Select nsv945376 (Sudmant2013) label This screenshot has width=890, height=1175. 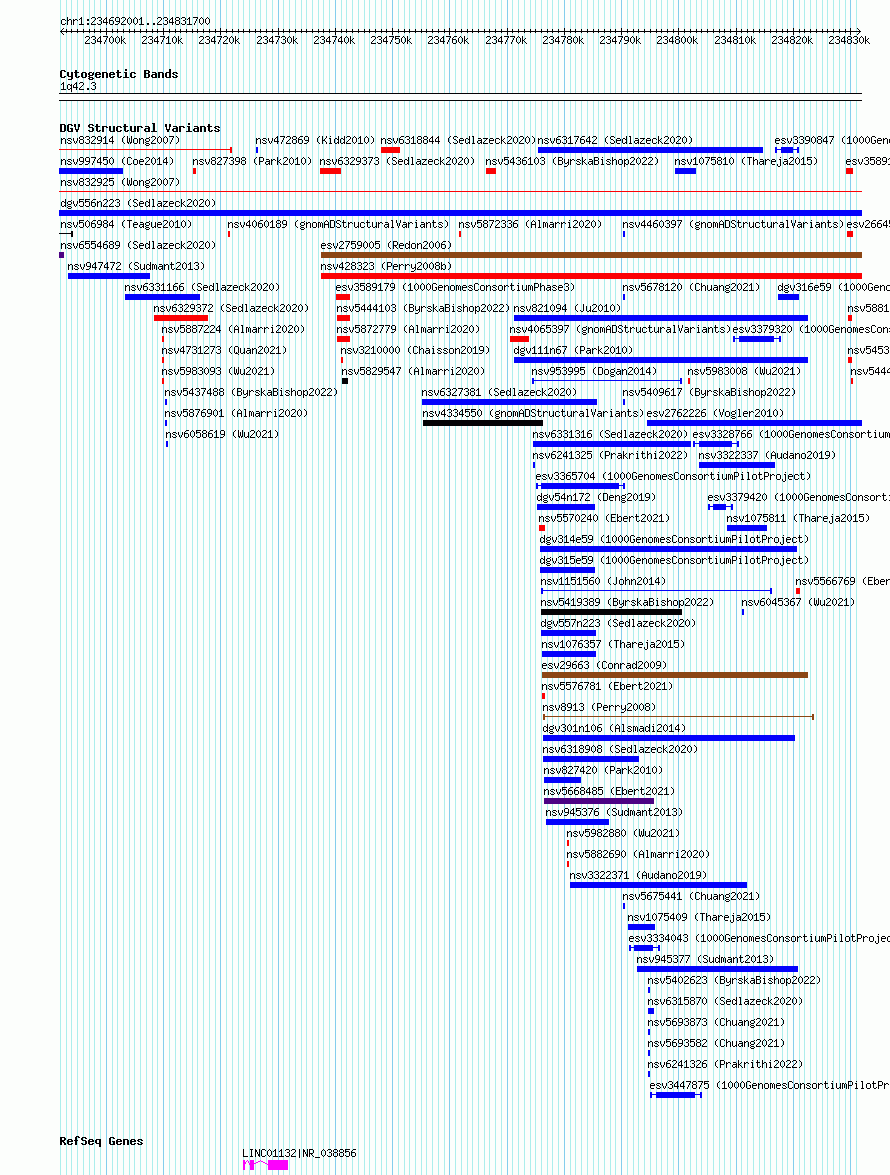point(614,812)
